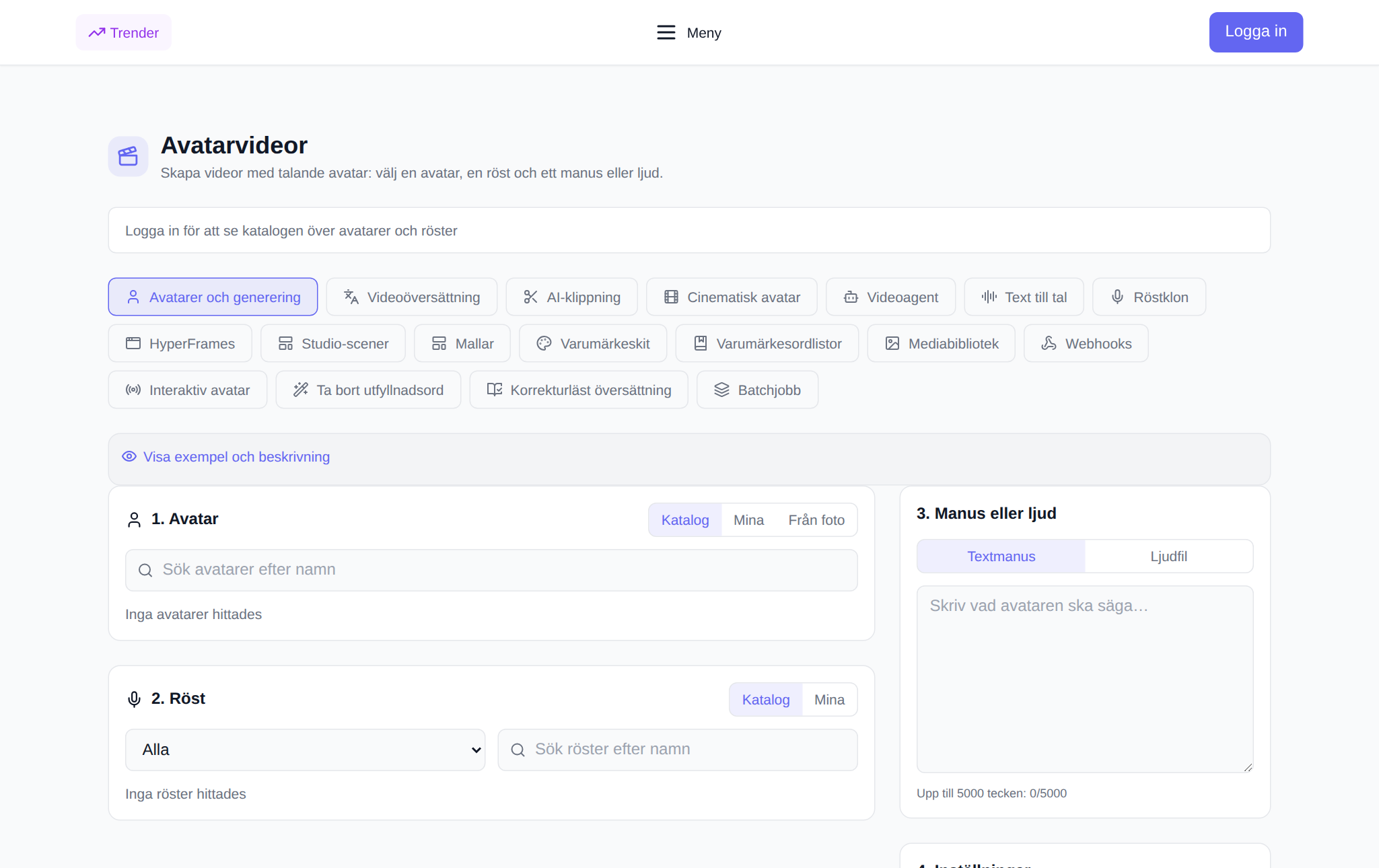This screenshot has width=1379, height=868.
Task: Switch to Mina tab in Avatar section
Action: click(x=748, y=519)
